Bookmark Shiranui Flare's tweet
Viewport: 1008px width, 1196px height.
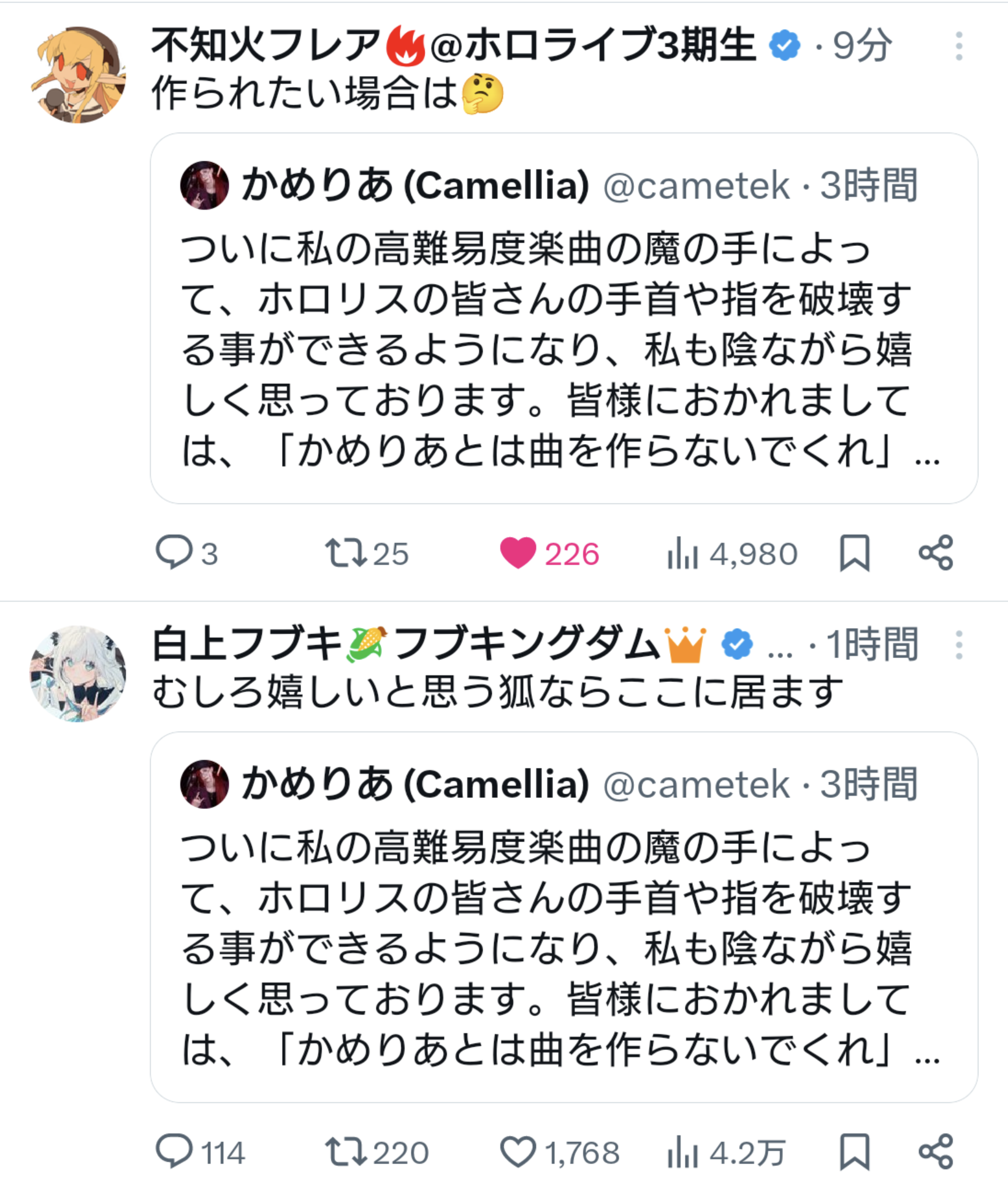(x=854, y=553)
